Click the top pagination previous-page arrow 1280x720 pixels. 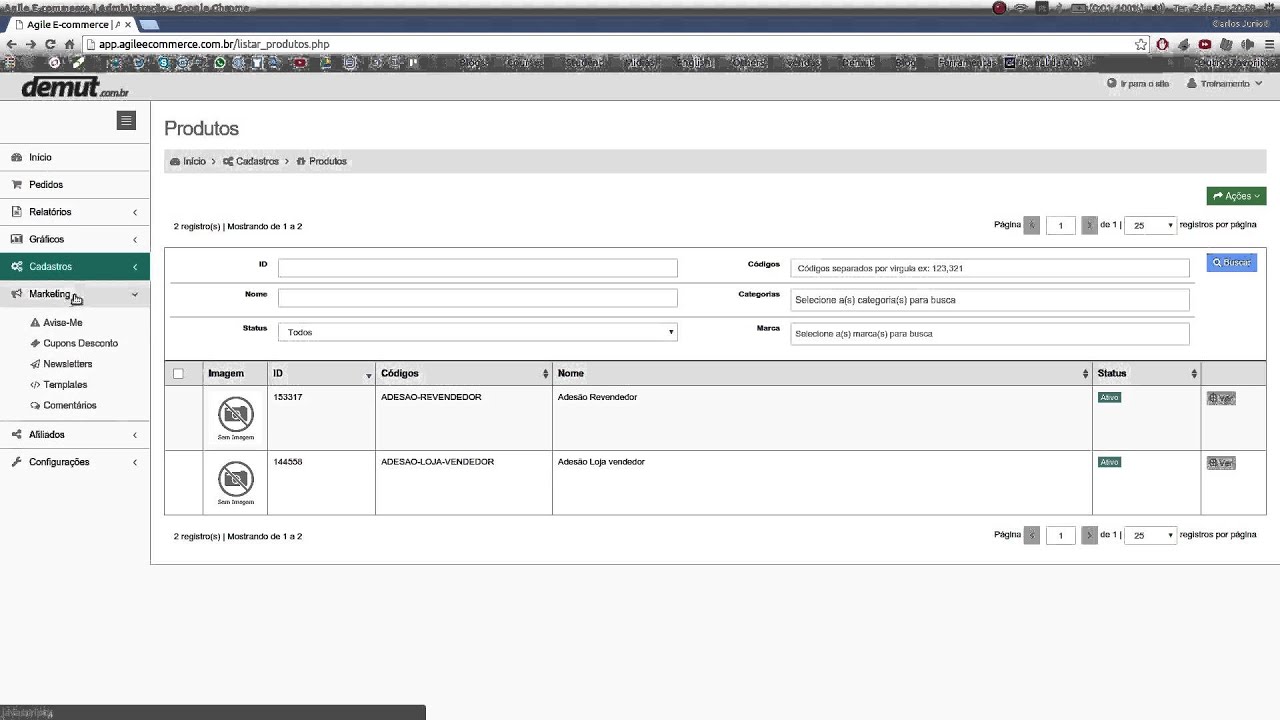point(1032,225)
